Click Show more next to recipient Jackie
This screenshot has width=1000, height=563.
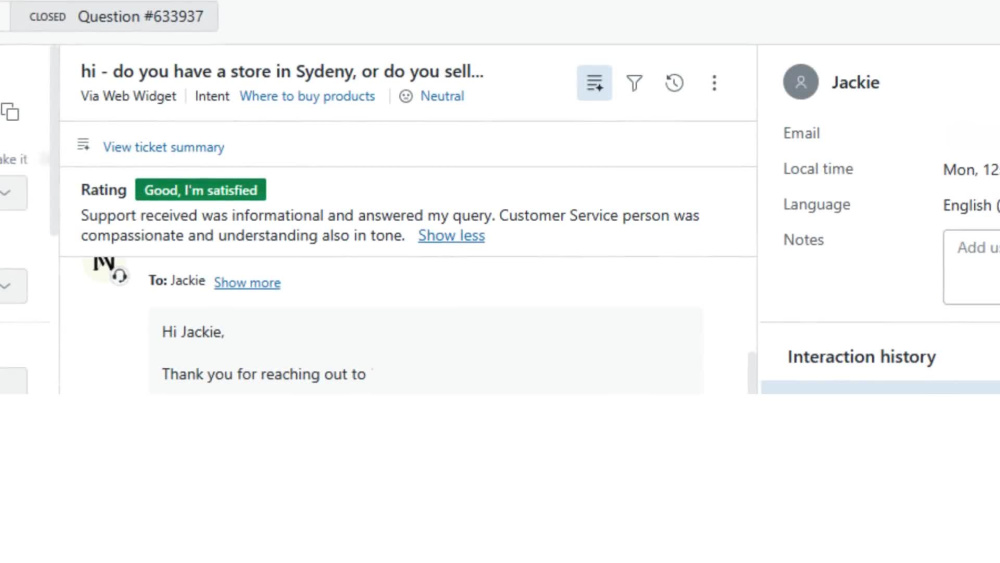247,282
